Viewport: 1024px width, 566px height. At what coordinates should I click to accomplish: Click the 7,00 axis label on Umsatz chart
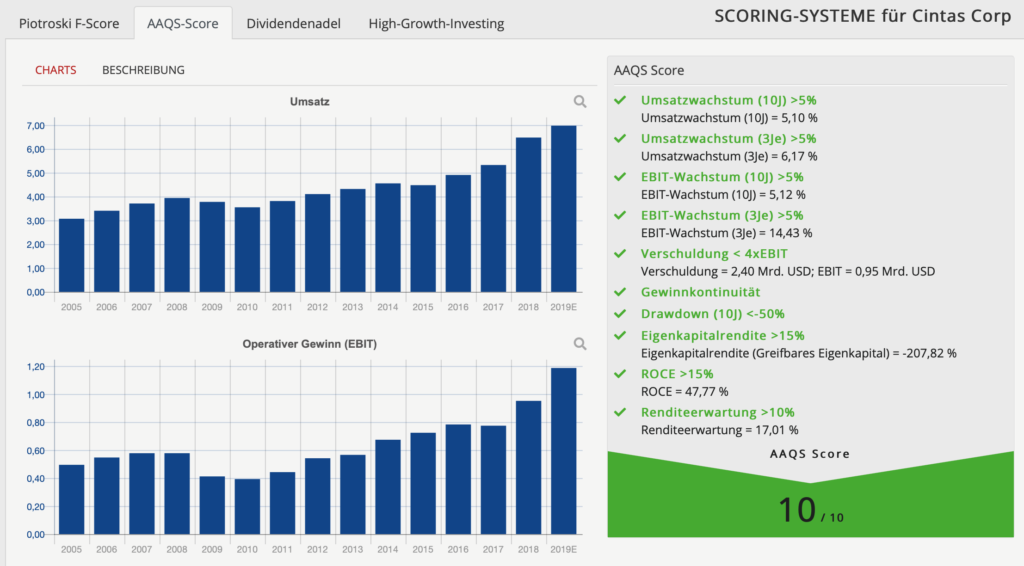click(x=35, y=126)
